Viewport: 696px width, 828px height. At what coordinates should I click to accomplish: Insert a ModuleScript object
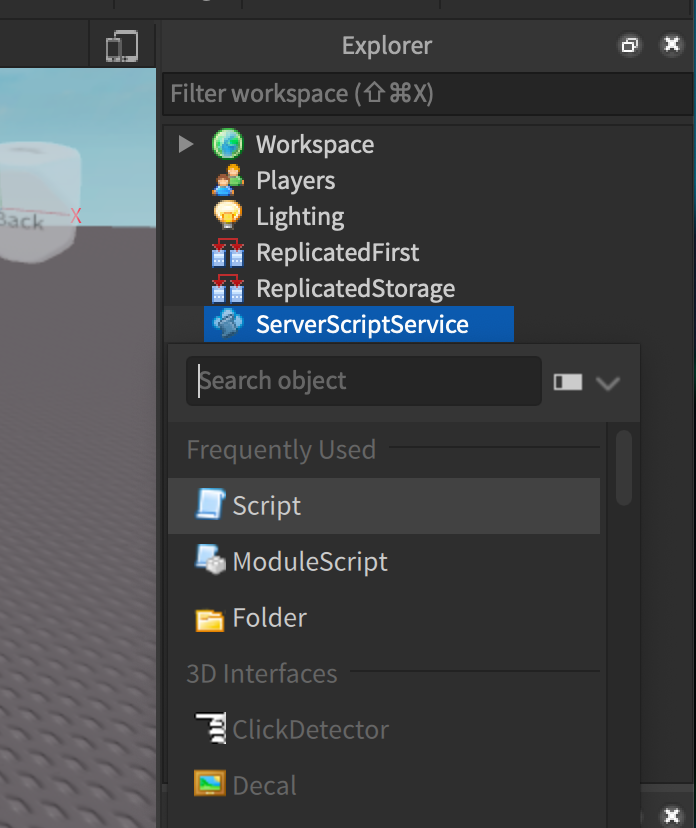384,561
